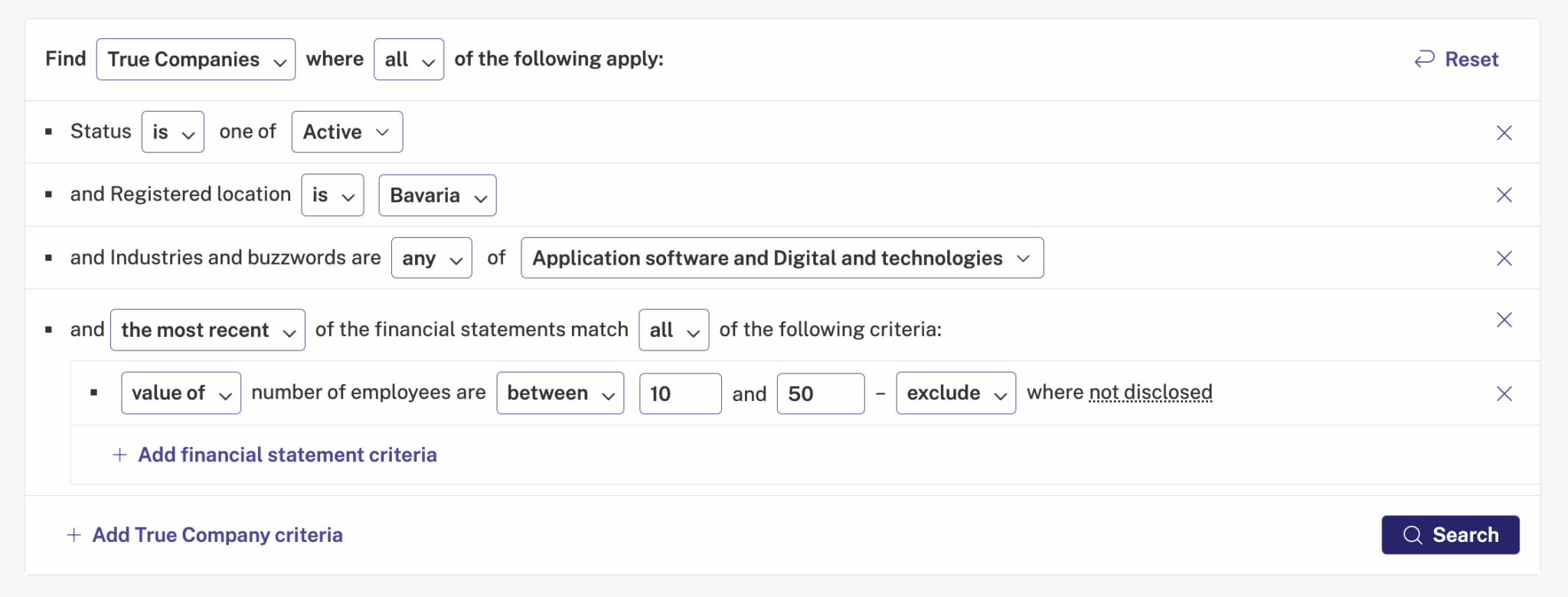Open the 'exclude' not disclosed dropdown
The image size is (1568, 597).
point(955,393)
